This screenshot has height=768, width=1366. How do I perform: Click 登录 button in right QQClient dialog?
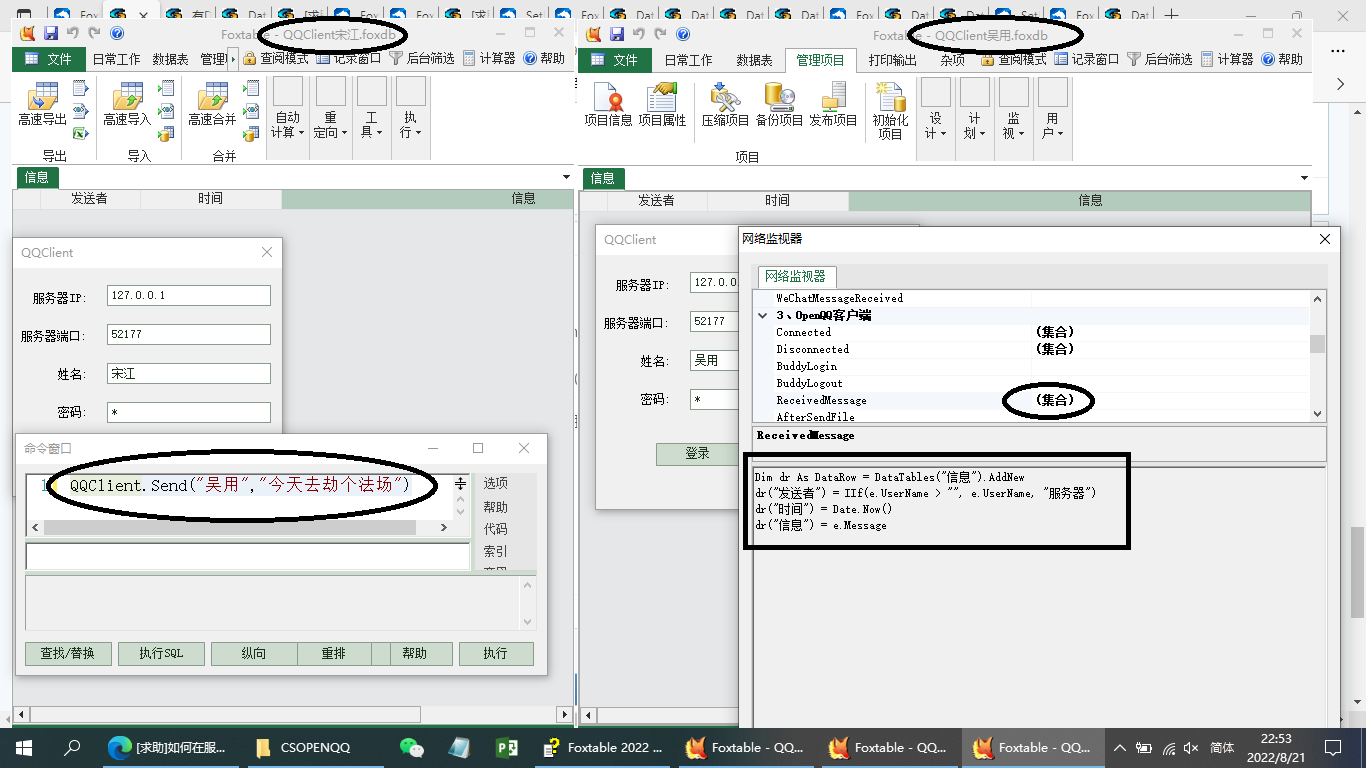697,453
